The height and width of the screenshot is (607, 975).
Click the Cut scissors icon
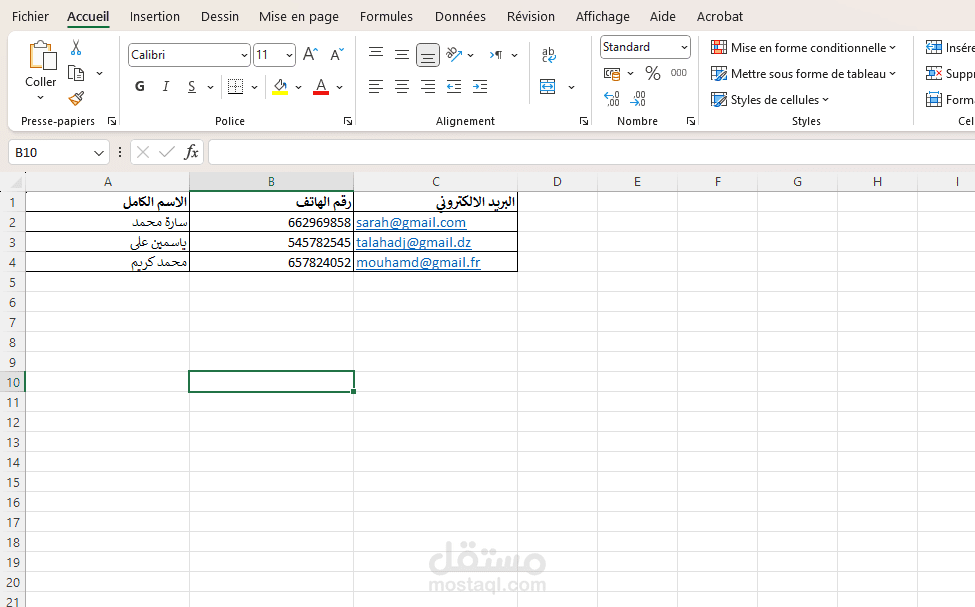[x=76, y=47]
